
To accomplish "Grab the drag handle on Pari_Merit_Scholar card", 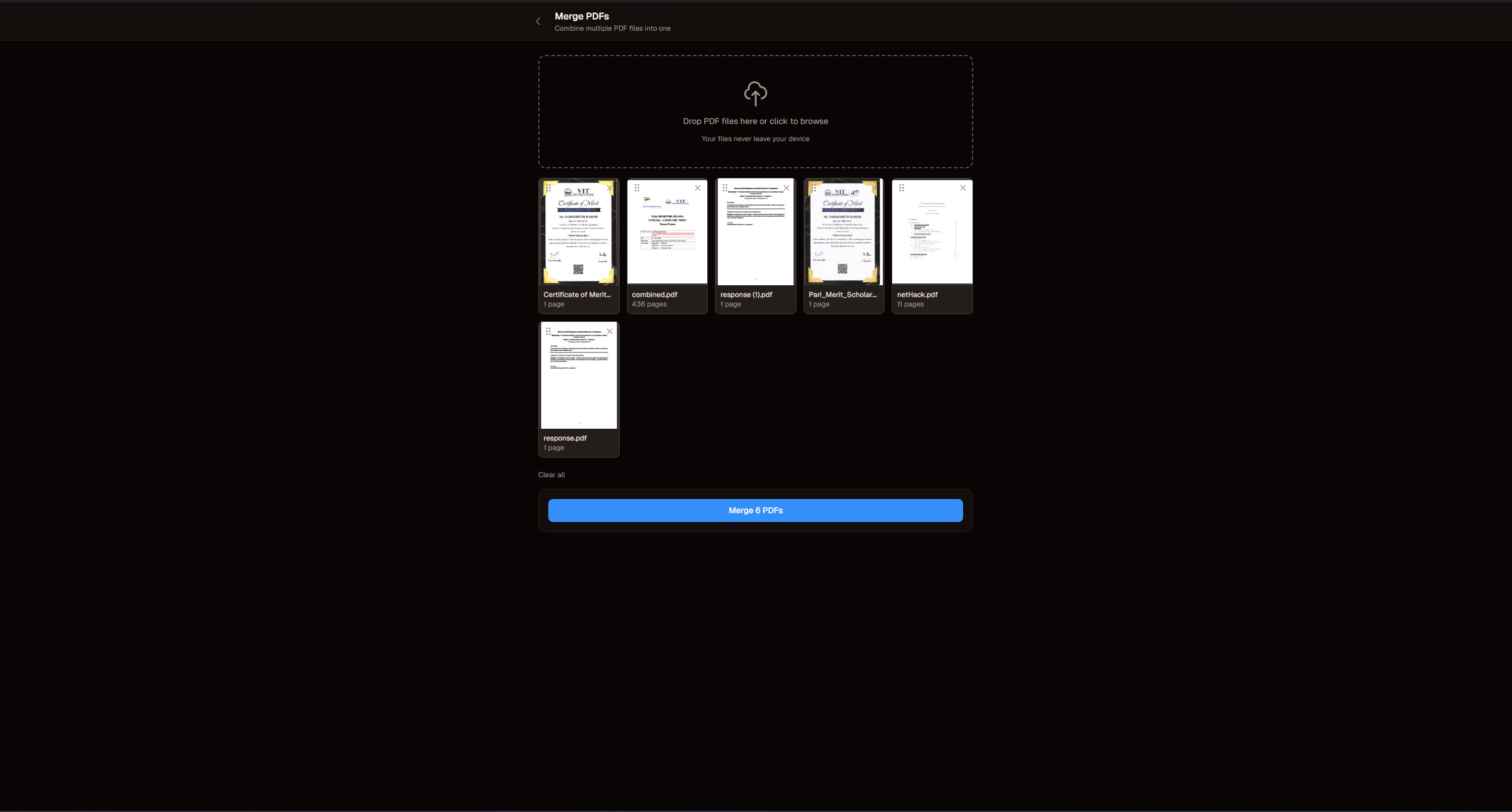I will click(x=814, y=188).
